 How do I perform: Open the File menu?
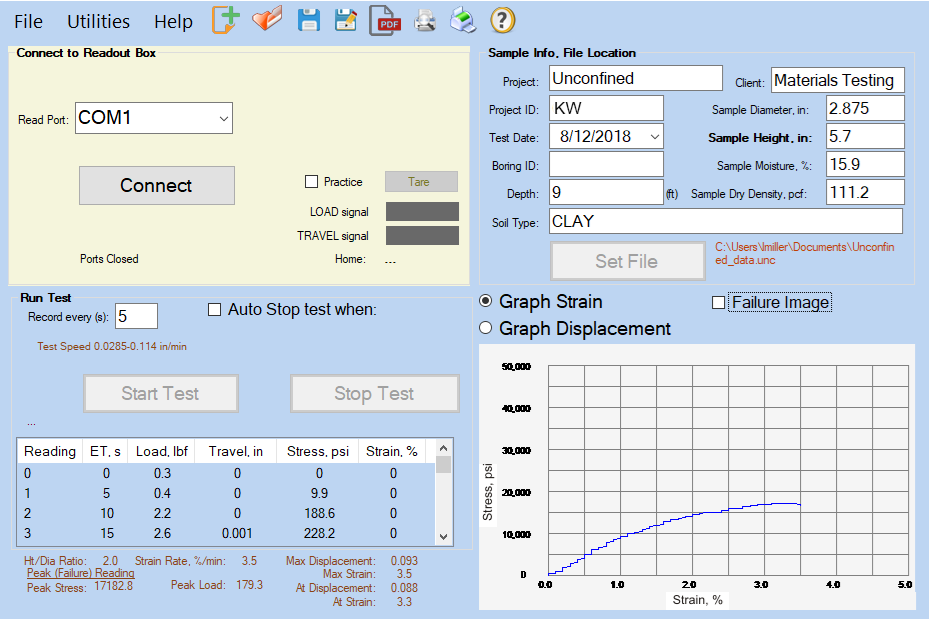pos(28,22)
